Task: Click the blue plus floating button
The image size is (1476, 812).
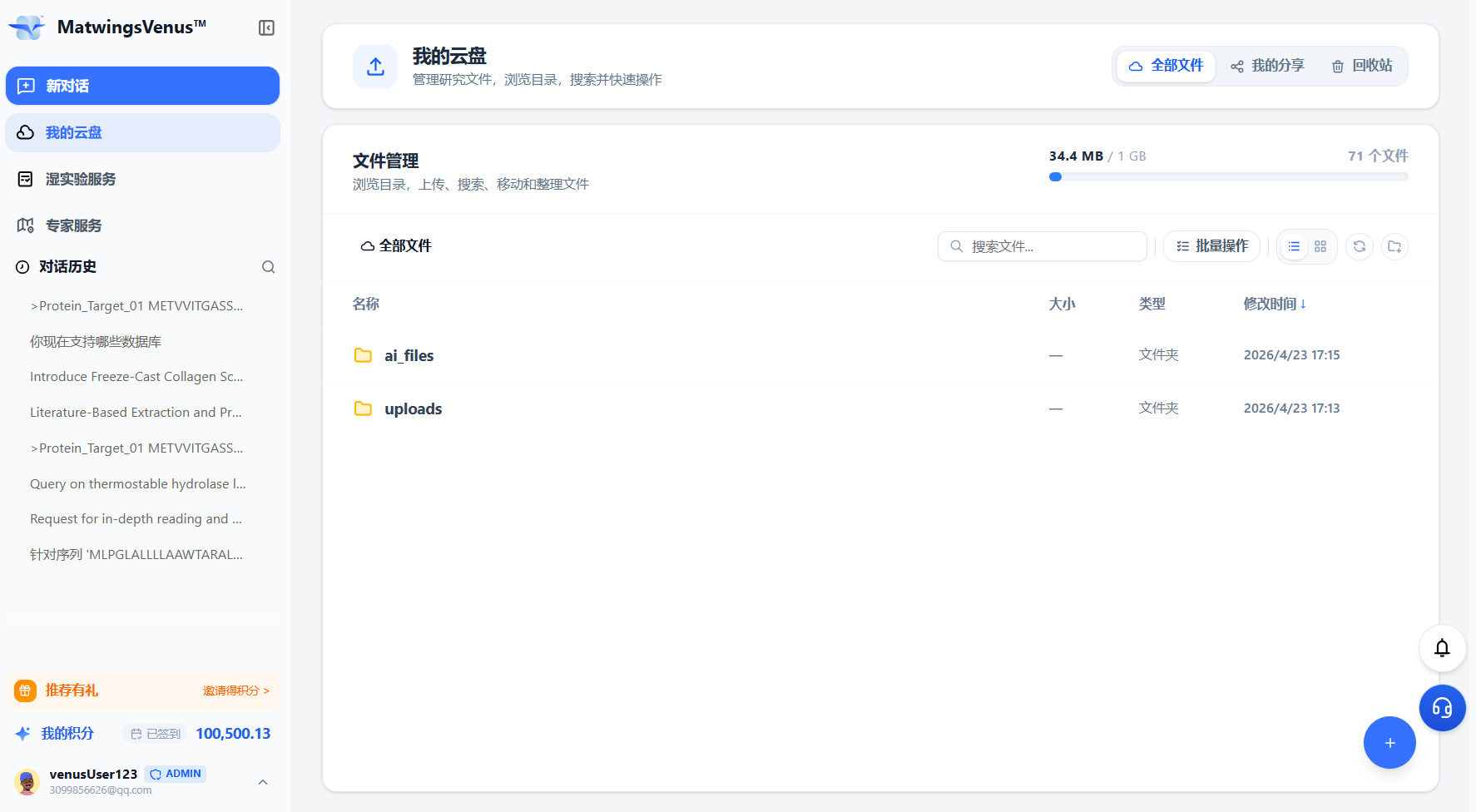Action: point(1389,742)
